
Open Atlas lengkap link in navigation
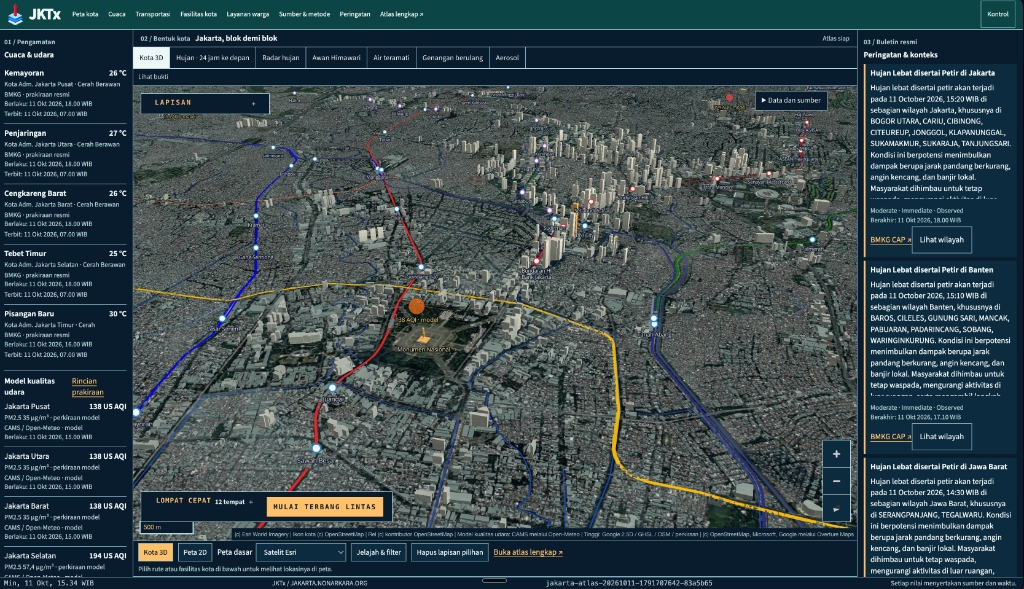pos(402,14)
